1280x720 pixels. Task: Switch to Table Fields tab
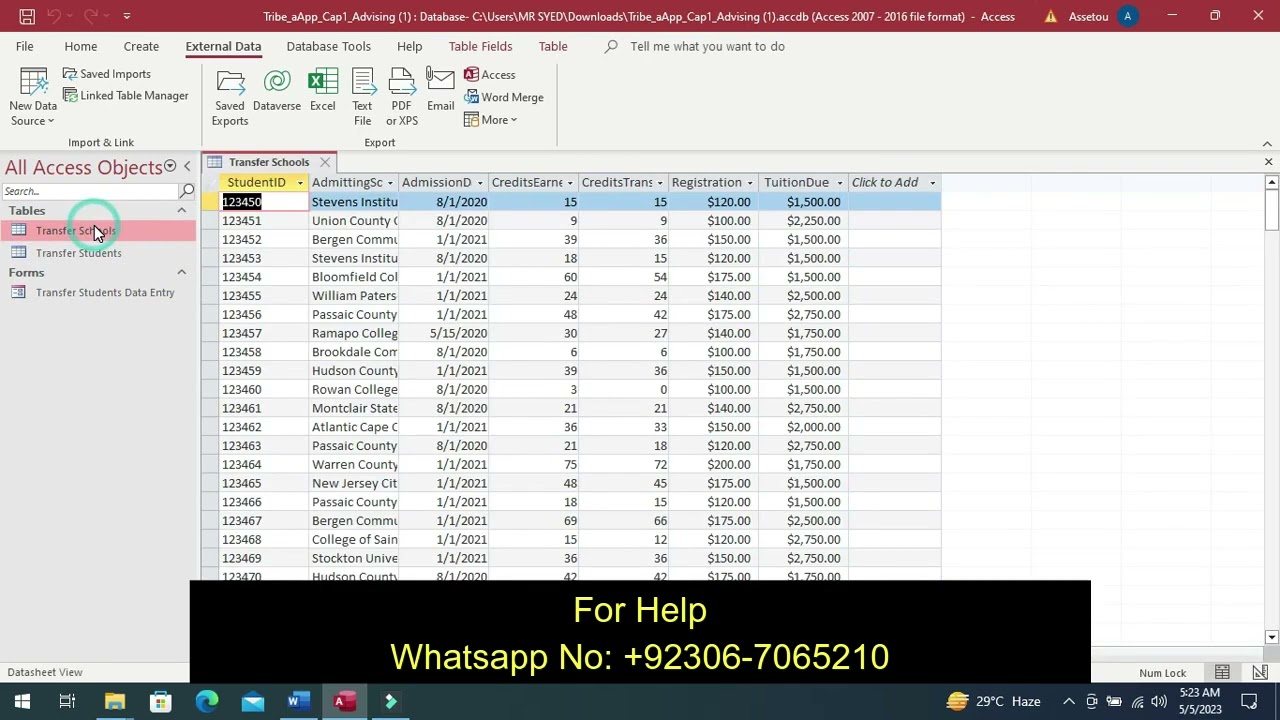click(x=480, y=46)
